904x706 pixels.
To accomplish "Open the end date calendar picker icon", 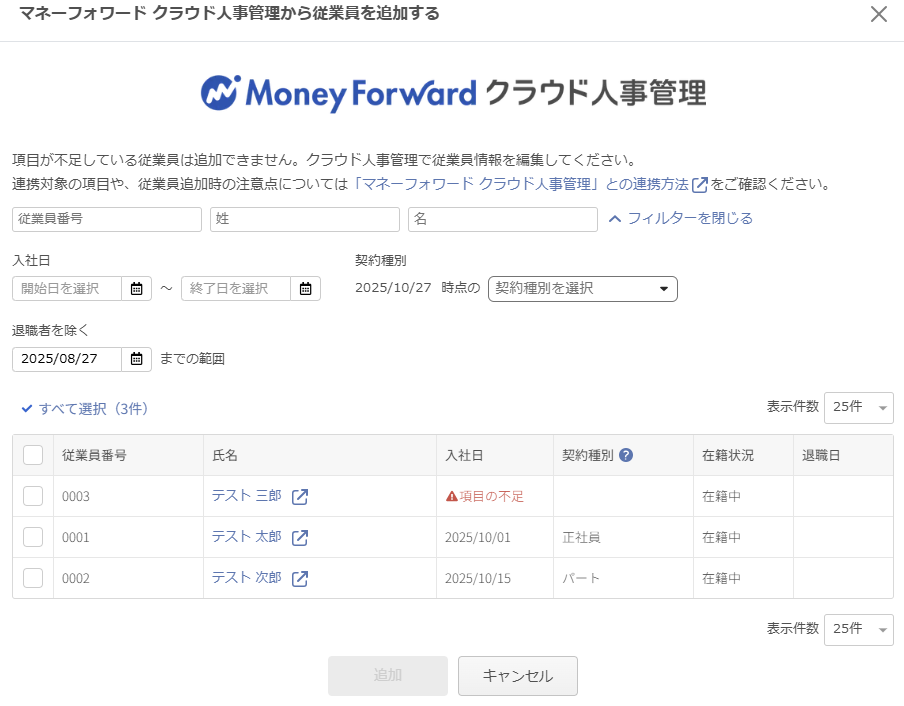I will pos(305,289).
